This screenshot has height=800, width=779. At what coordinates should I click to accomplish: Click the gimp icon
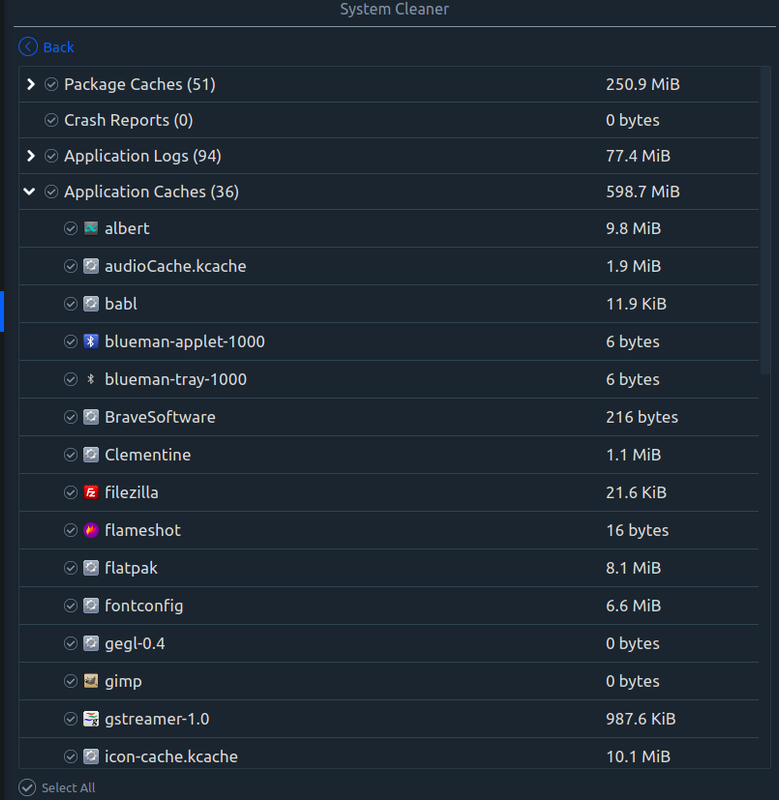point(91,681)
